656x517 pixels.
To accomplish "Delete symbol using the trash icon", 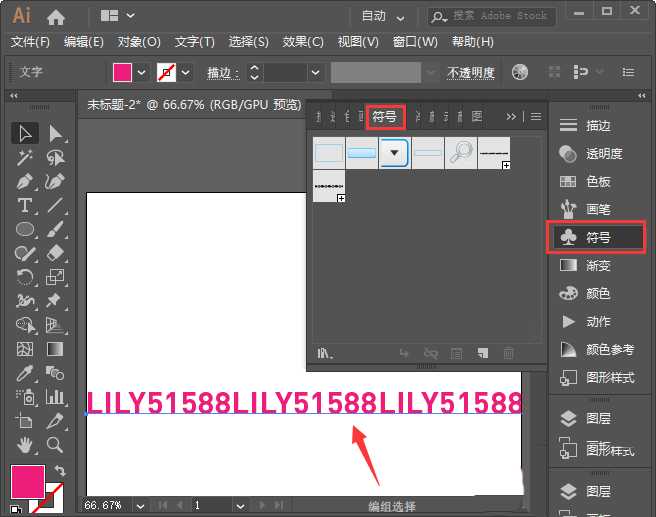I will tap(508, 353).
